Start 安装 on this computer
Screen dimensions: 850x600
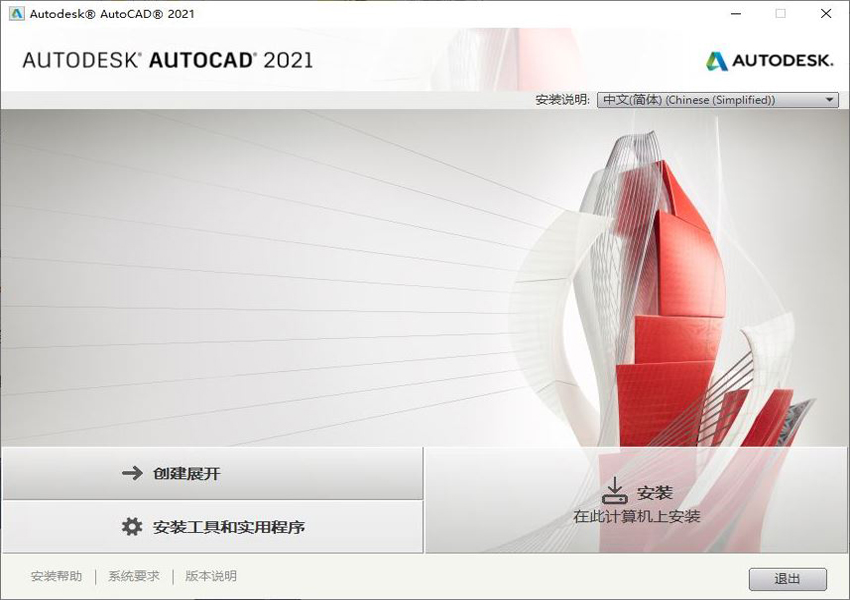637,502
